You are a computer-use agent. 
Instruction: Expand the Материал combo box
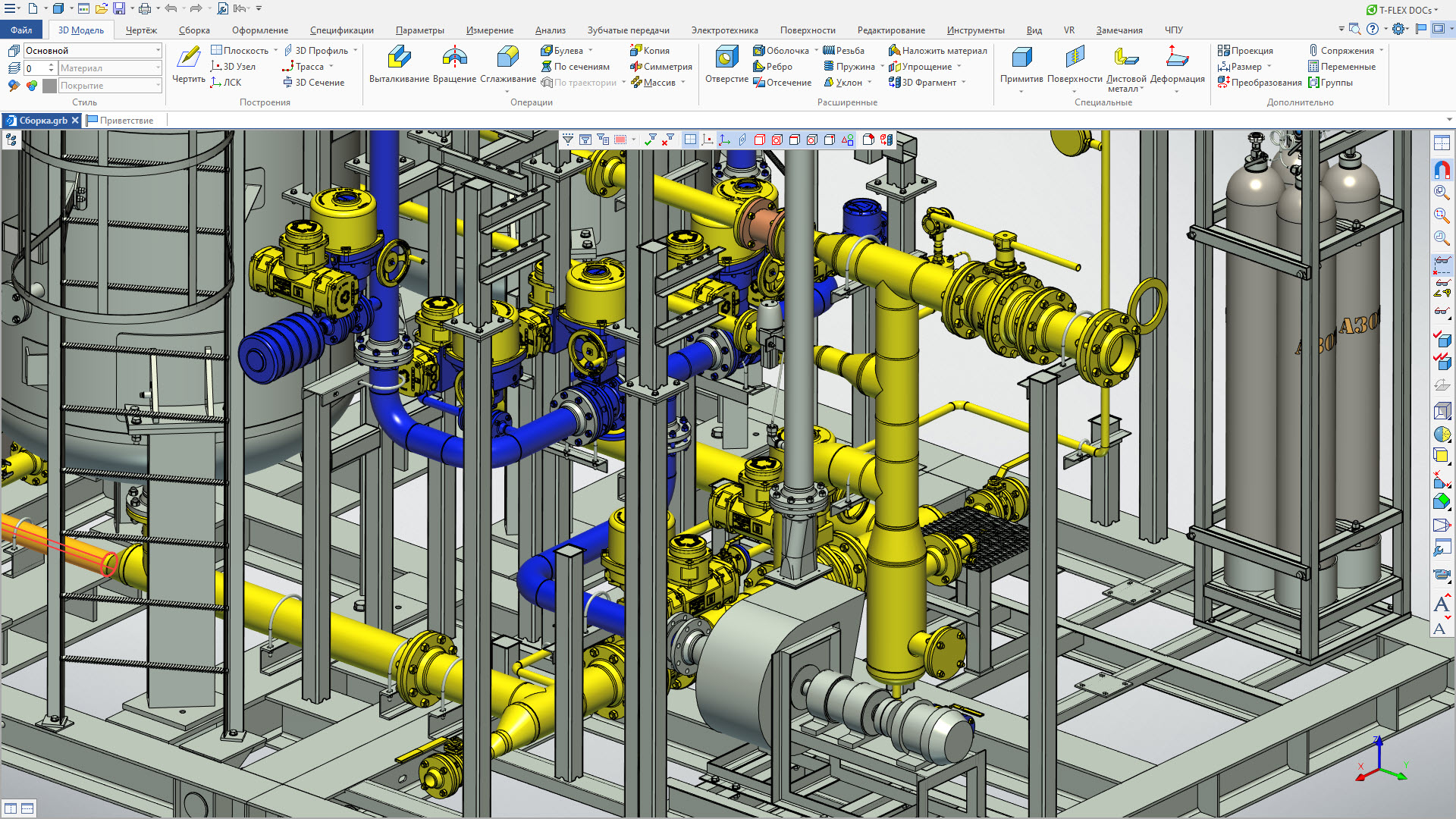(110, 68)
